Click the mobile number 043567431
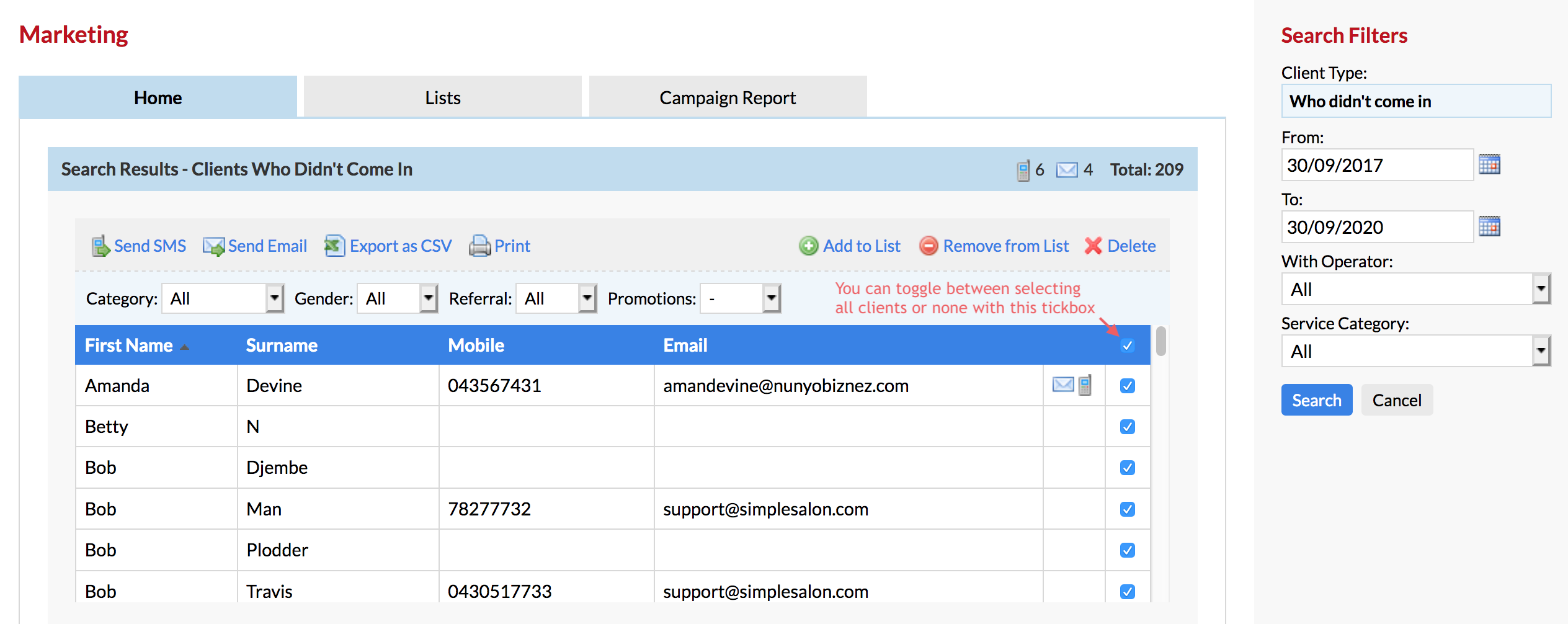1568x624 pixels. coord(494,386)
